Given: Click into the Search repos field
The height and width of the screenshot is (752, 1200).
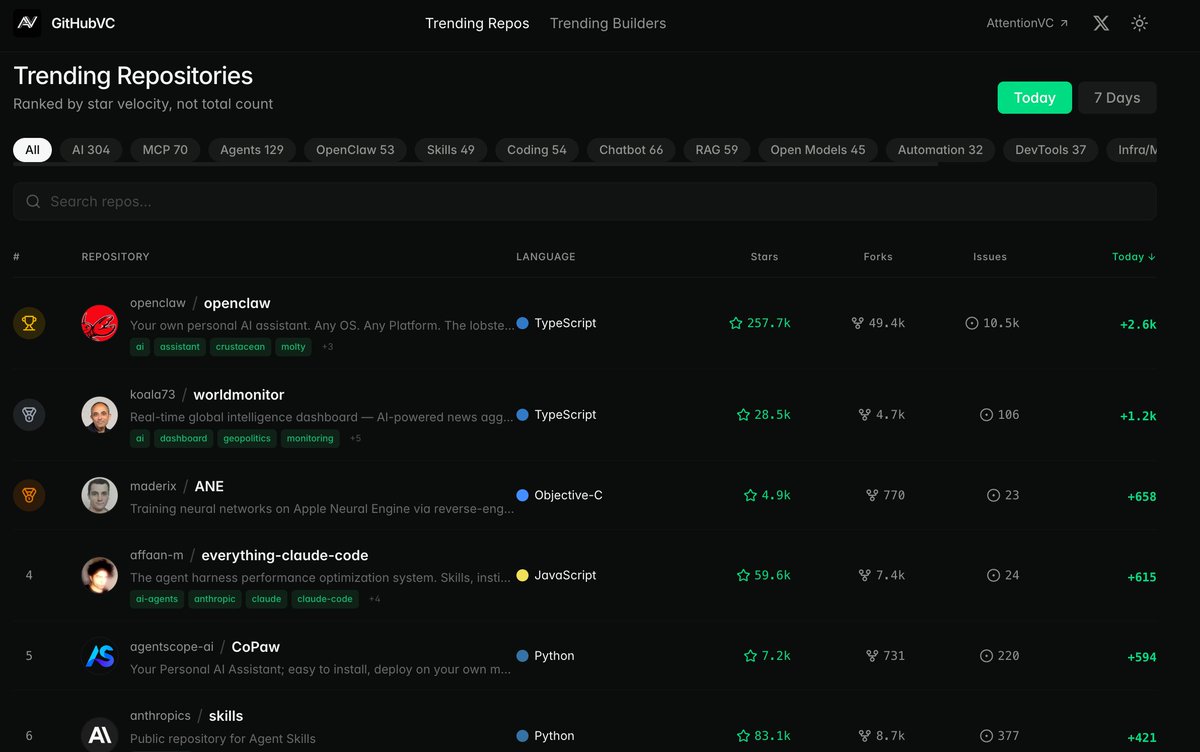Looking at the screenshot, I should pyautogui.click(x=585, y=201).
